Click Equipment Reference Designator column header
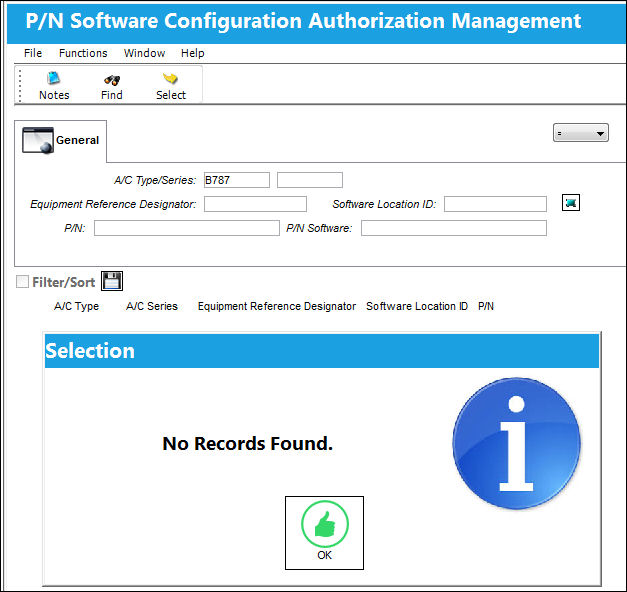 (277, 306)
